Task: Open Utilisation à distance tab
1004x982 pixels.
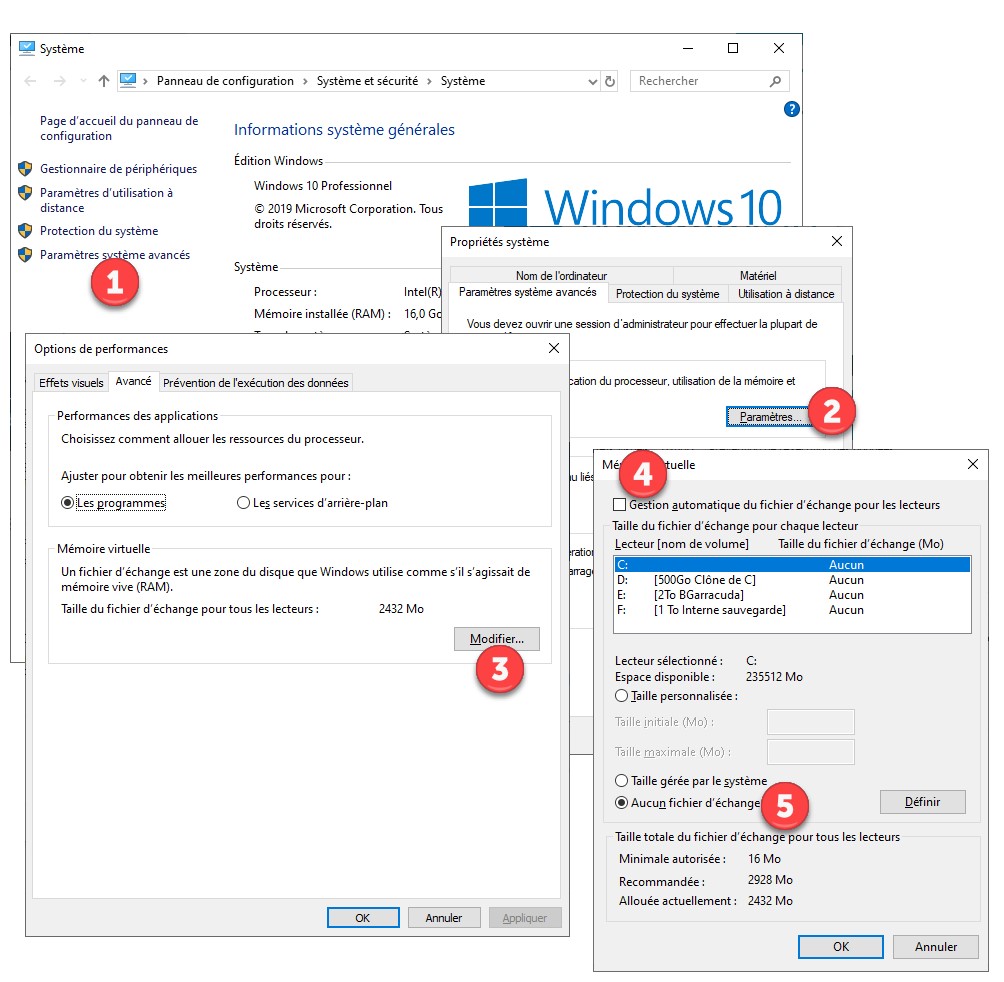Action: [786, 294]
